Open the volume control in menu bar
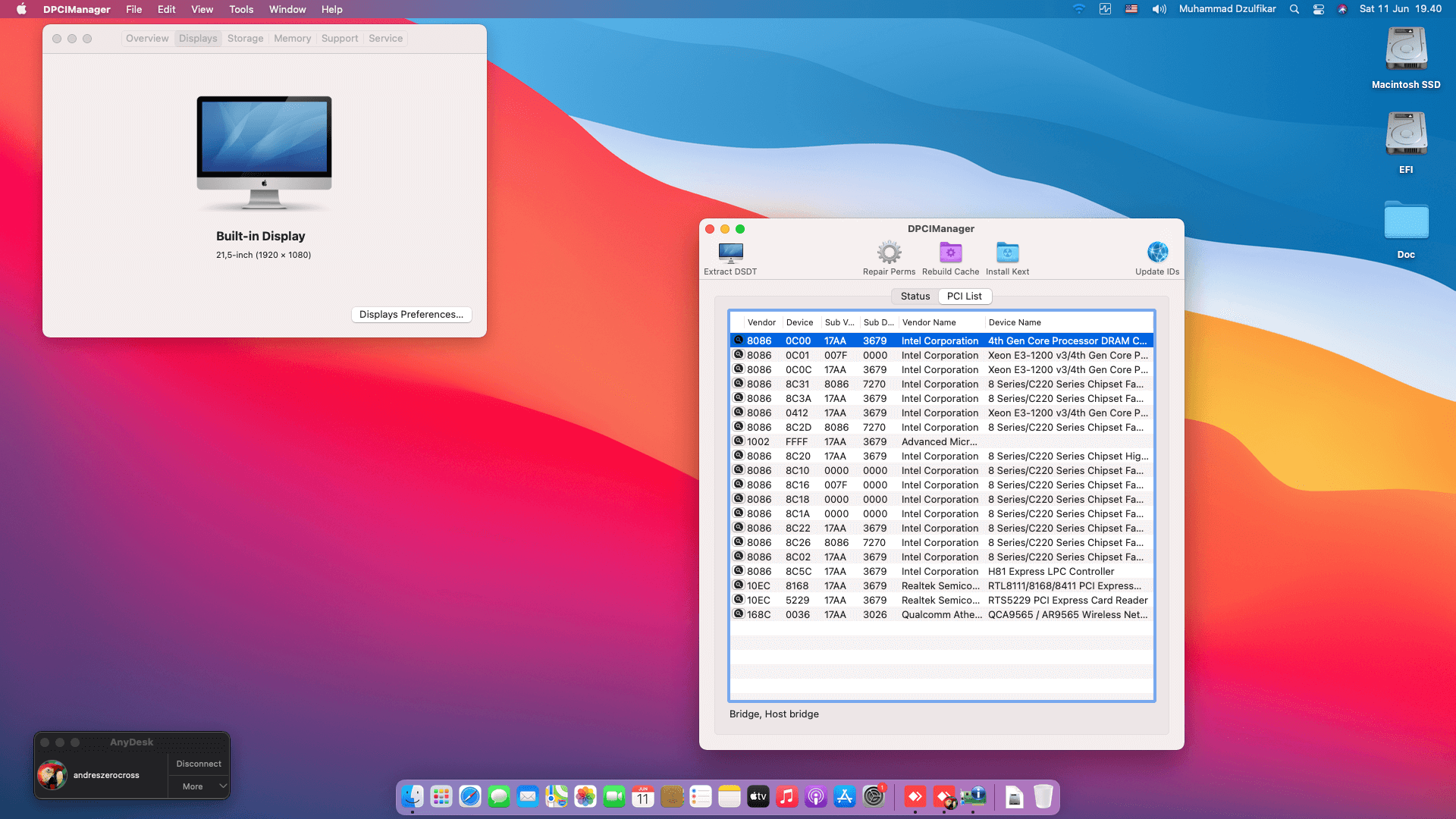This screenshot has width=1456, height=819. (1159, 9)
